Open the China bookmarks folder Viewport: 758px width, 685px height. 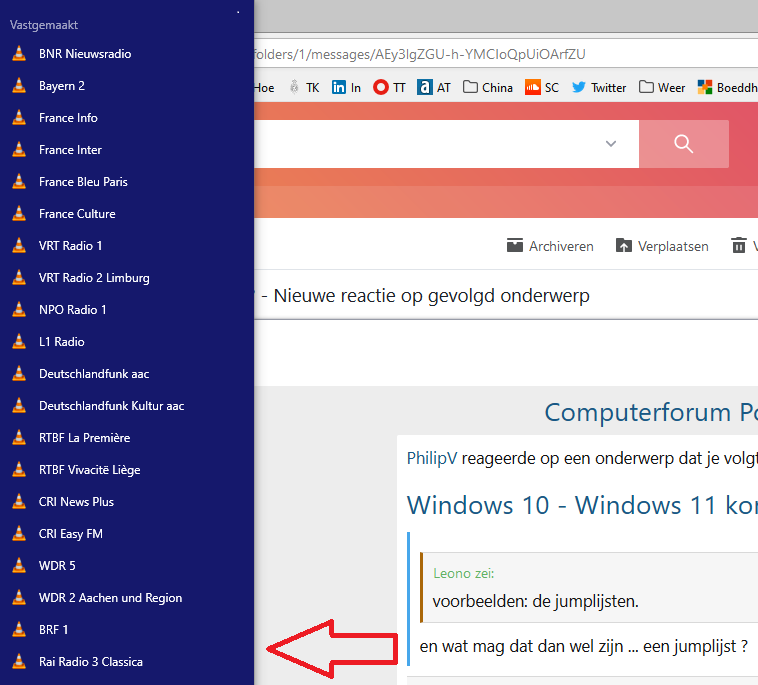[x=488, y=88]
